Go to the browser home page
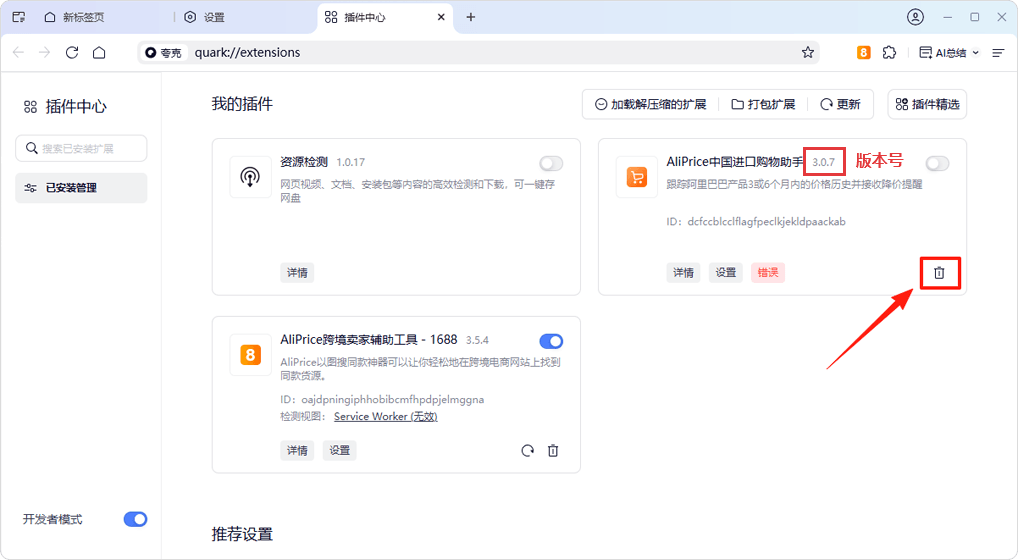 tap(99, 52)
